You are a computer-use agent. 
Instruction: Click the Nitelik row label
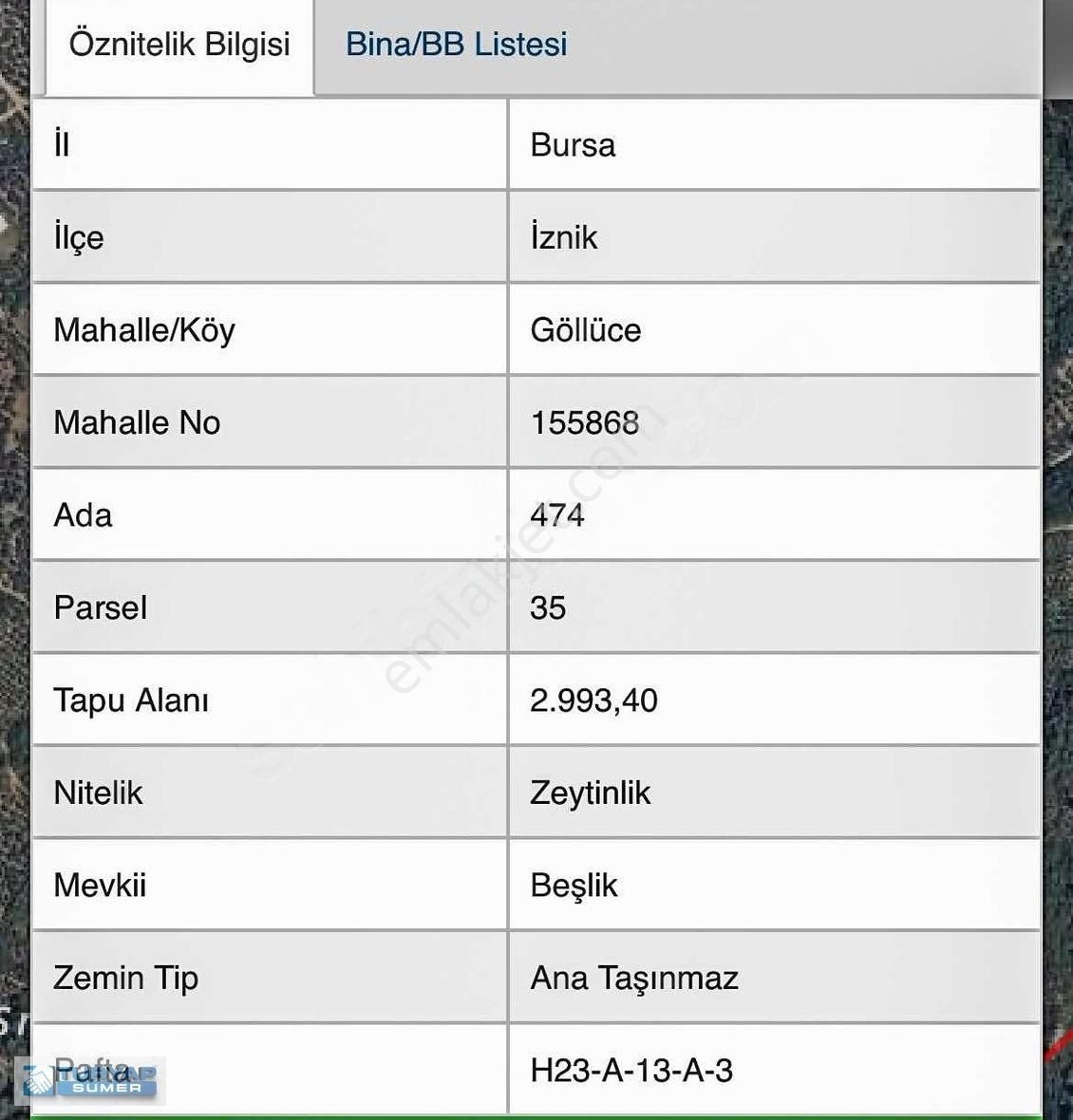(98, 793)
